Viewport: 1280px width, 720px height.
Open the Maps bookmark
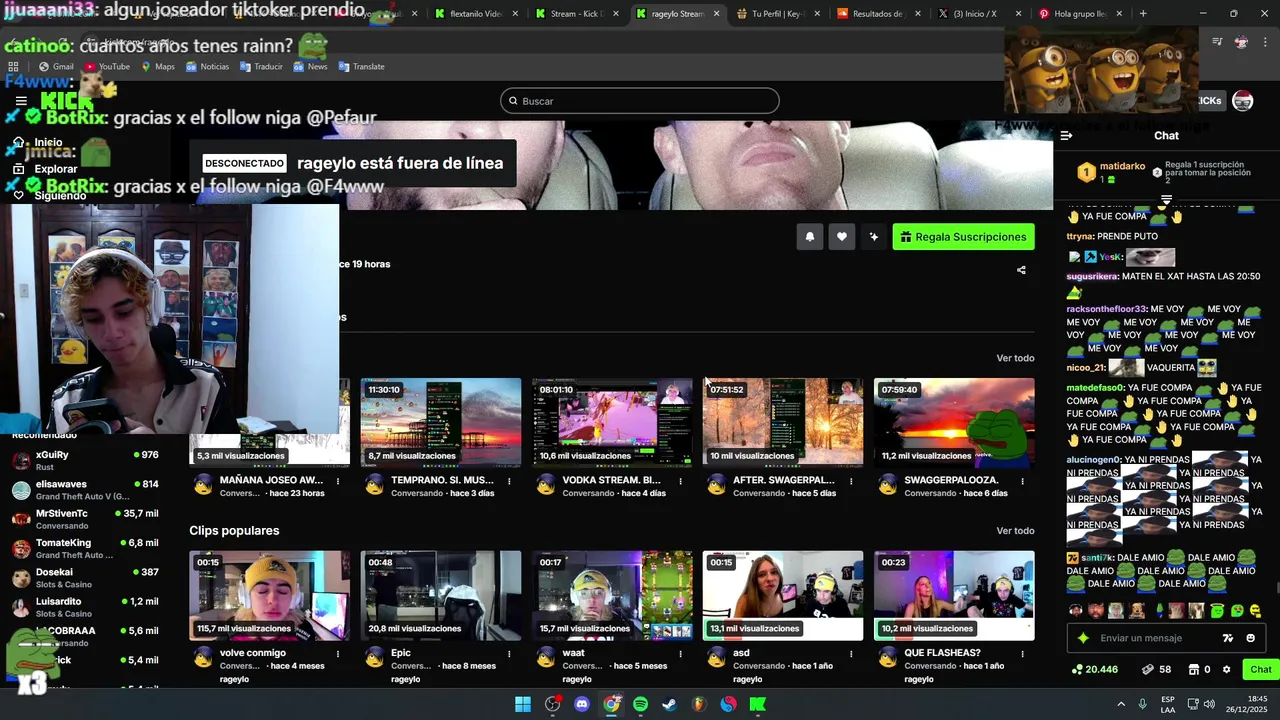pyautogui.click(x=158, y=67)
